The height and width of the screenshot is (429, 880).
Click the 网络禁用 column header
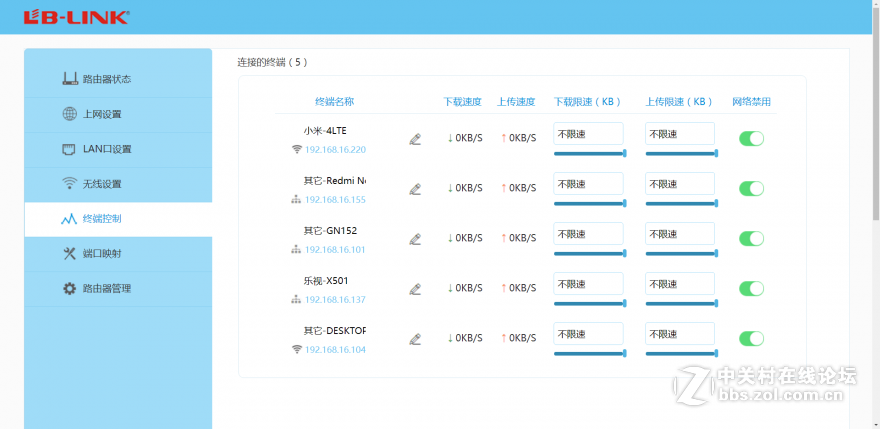point(751,102)
